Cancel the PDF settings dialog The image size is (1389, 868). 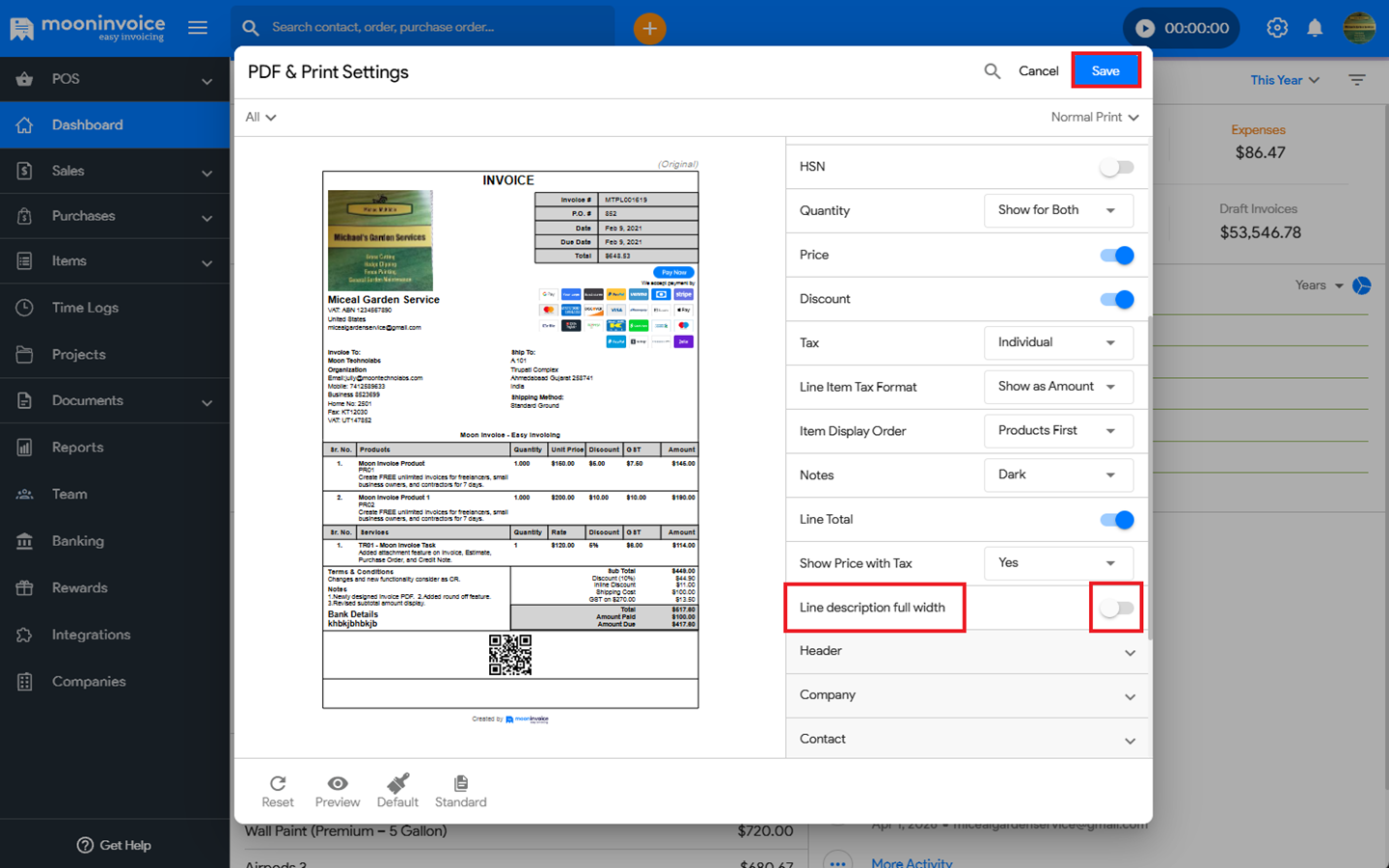1038,71
